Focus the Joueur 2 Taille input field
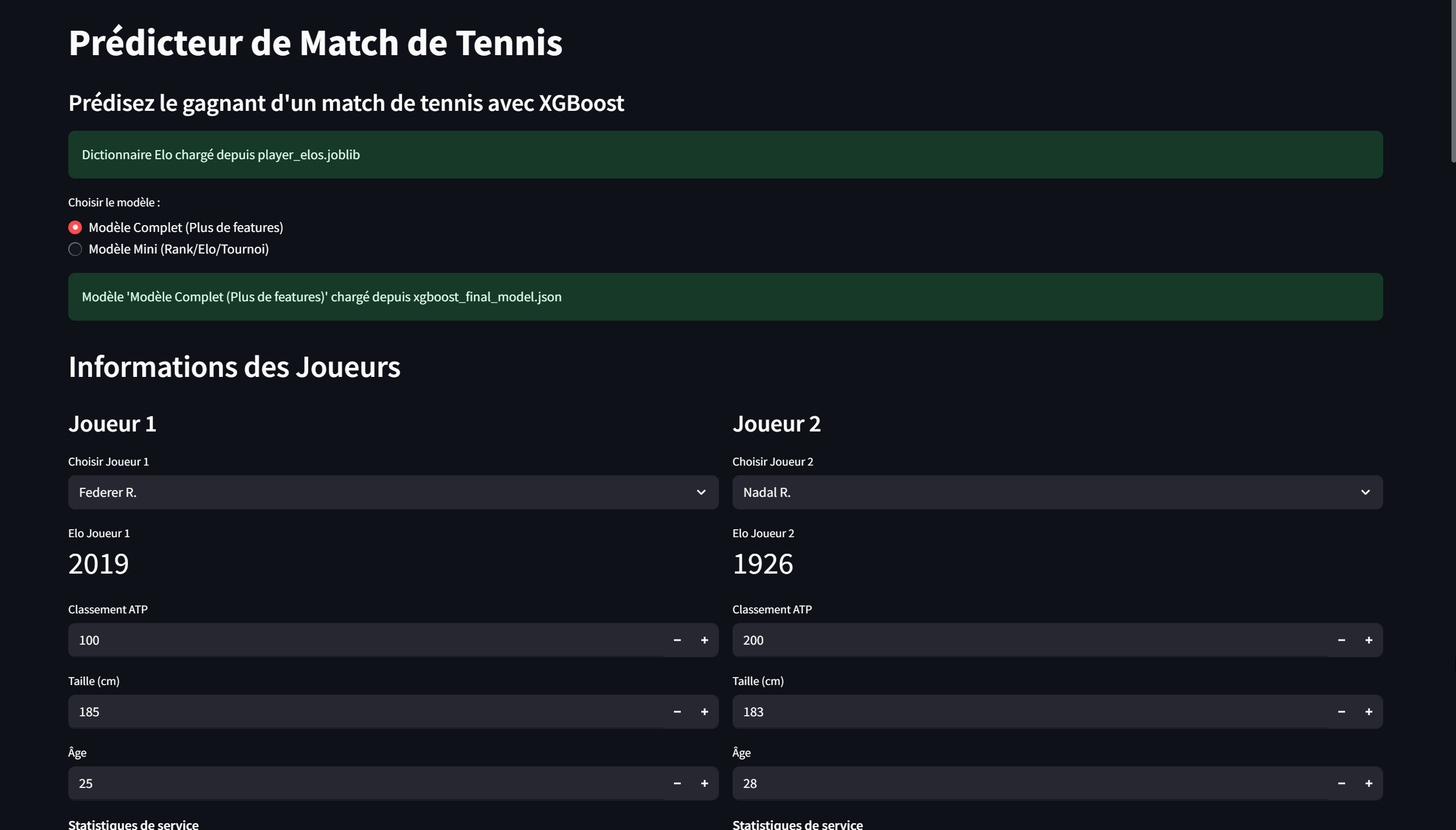 (1029, 712)
